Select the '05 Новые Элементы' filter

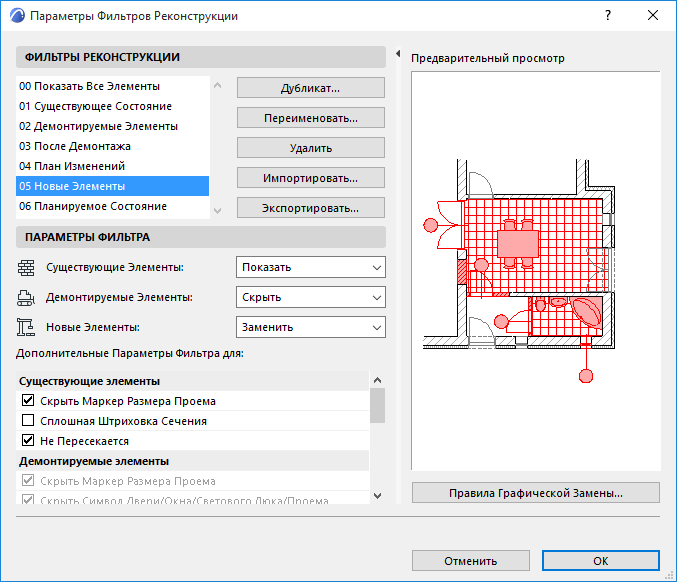(112, 186)
